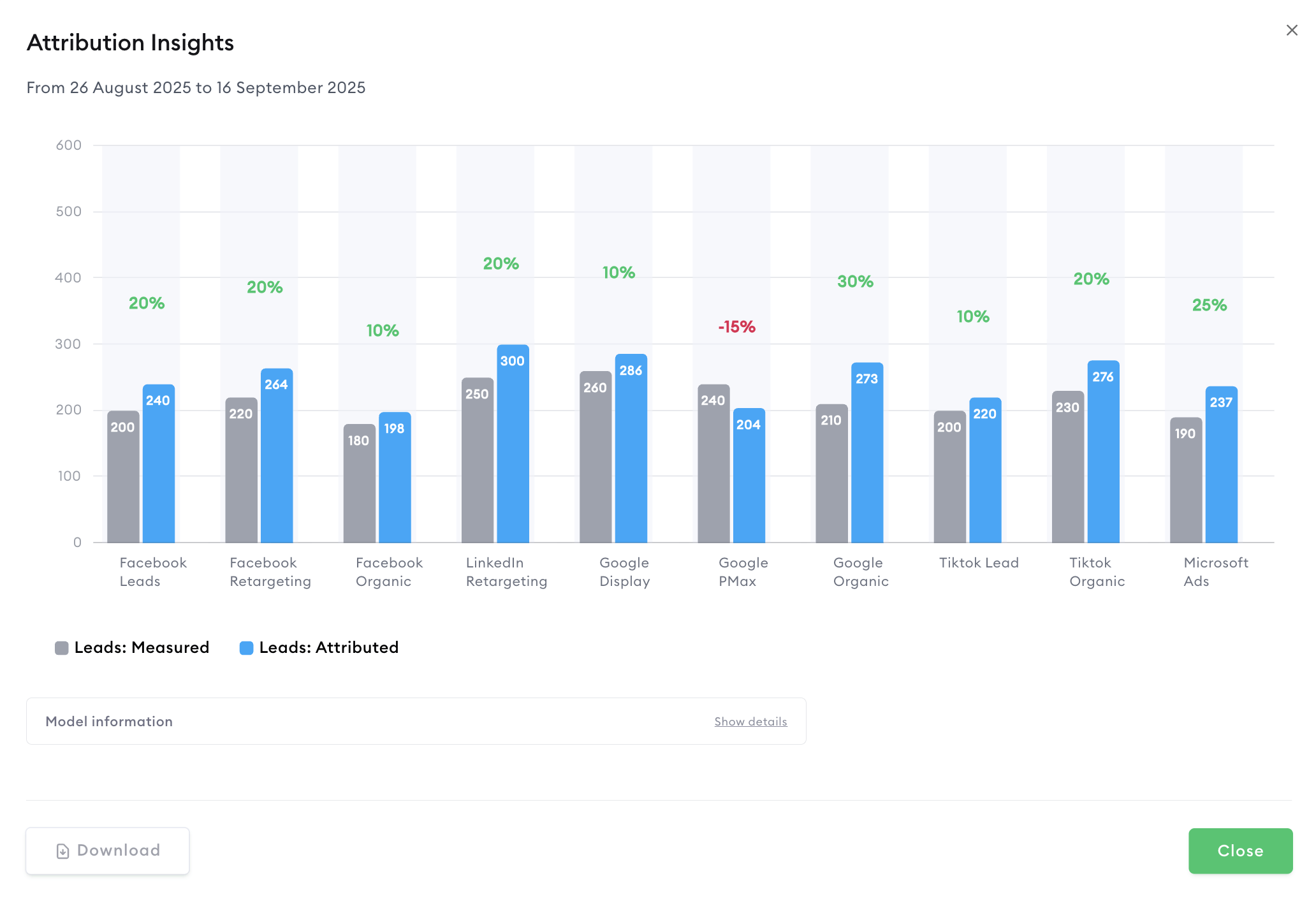Toggle the Leads: Attributed legend series
This screenshot has height=899, width=1316.
[x=328, y=648]
